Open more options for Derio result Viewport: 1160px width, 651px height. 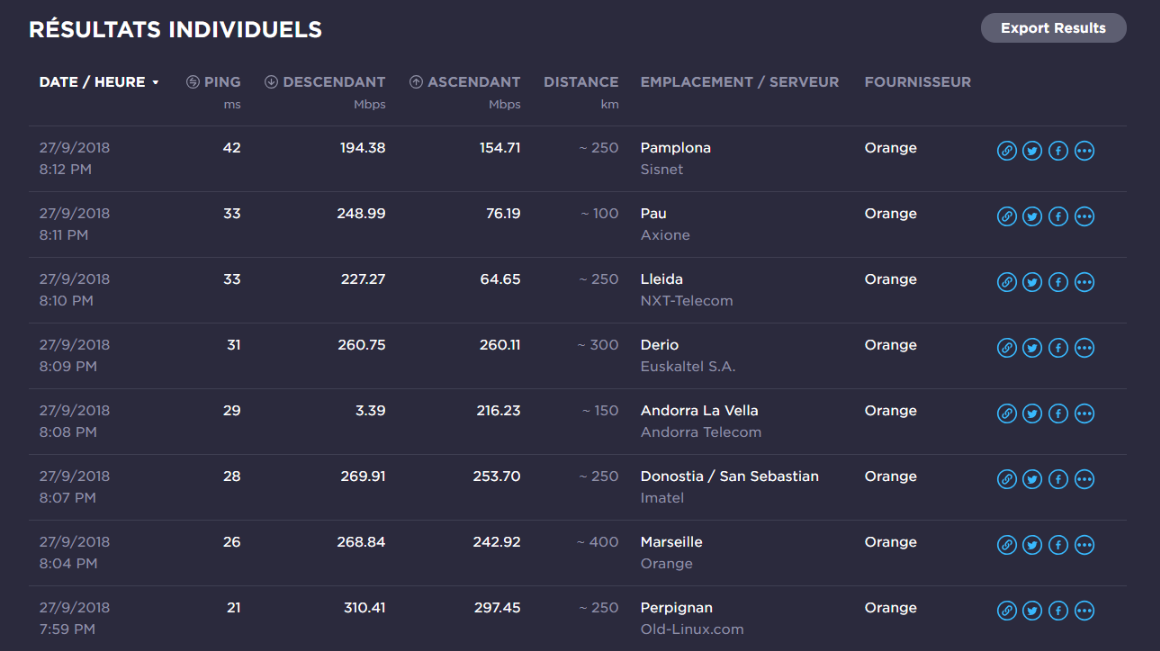point(1084,348)
